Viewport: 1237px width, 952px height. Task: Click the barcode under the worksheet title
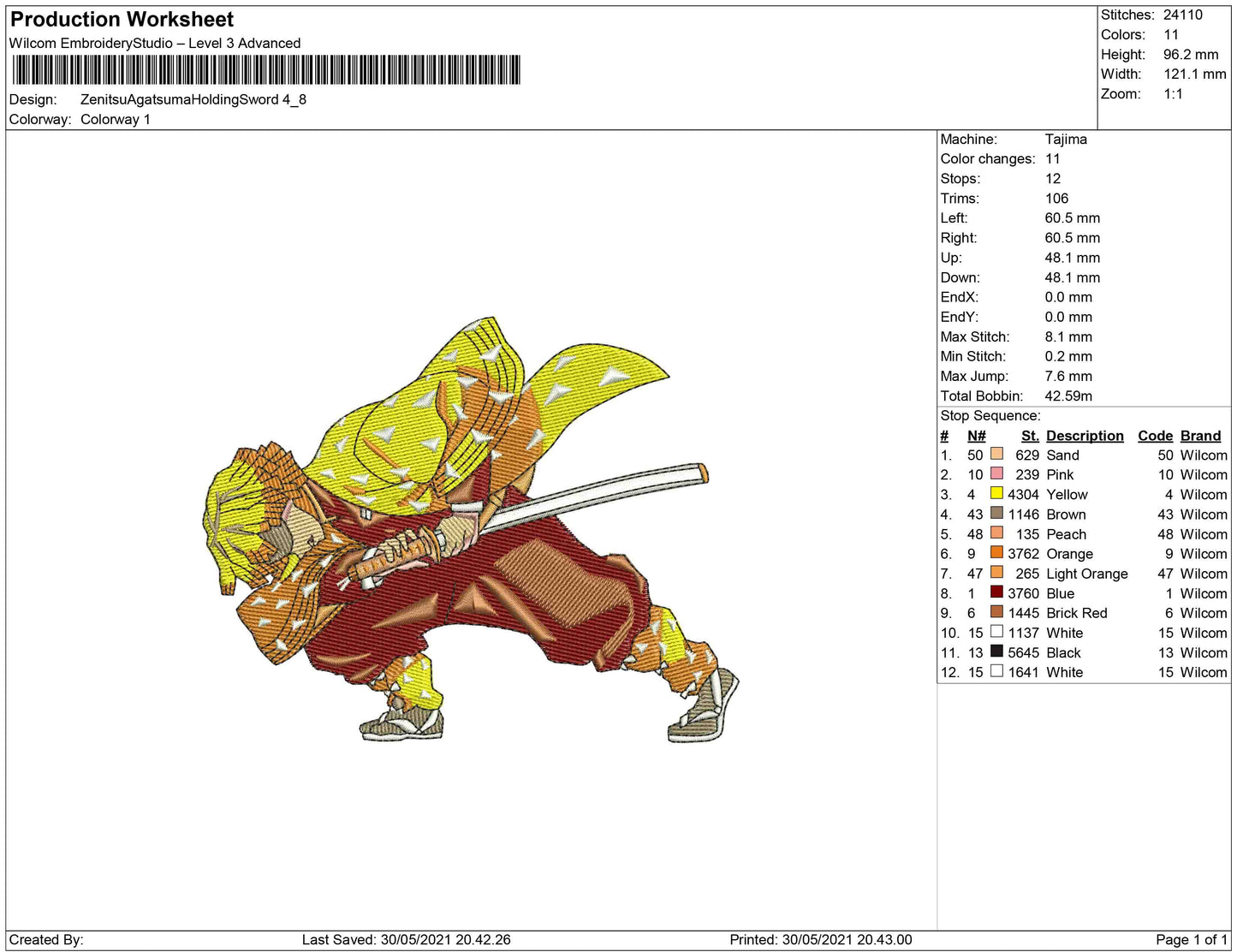pos(265,70)
